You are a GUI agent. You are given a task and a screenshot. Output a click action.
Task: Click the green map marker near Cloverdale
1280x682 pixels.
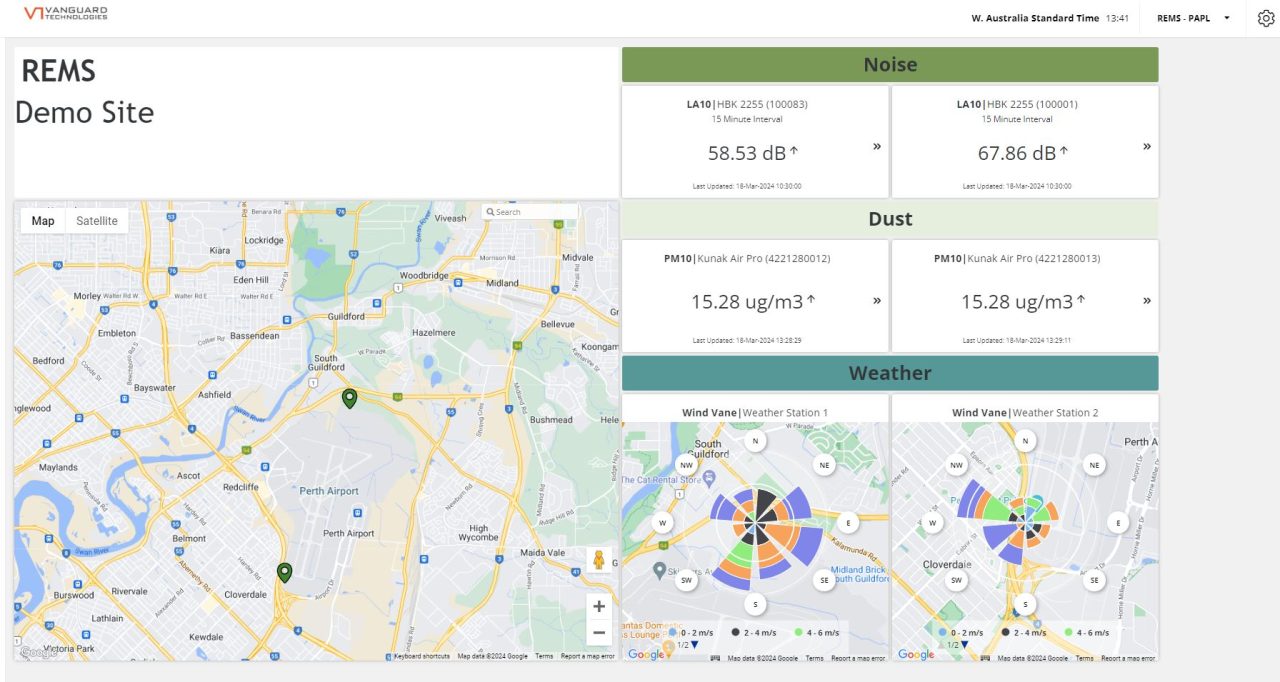pos(287,572)
